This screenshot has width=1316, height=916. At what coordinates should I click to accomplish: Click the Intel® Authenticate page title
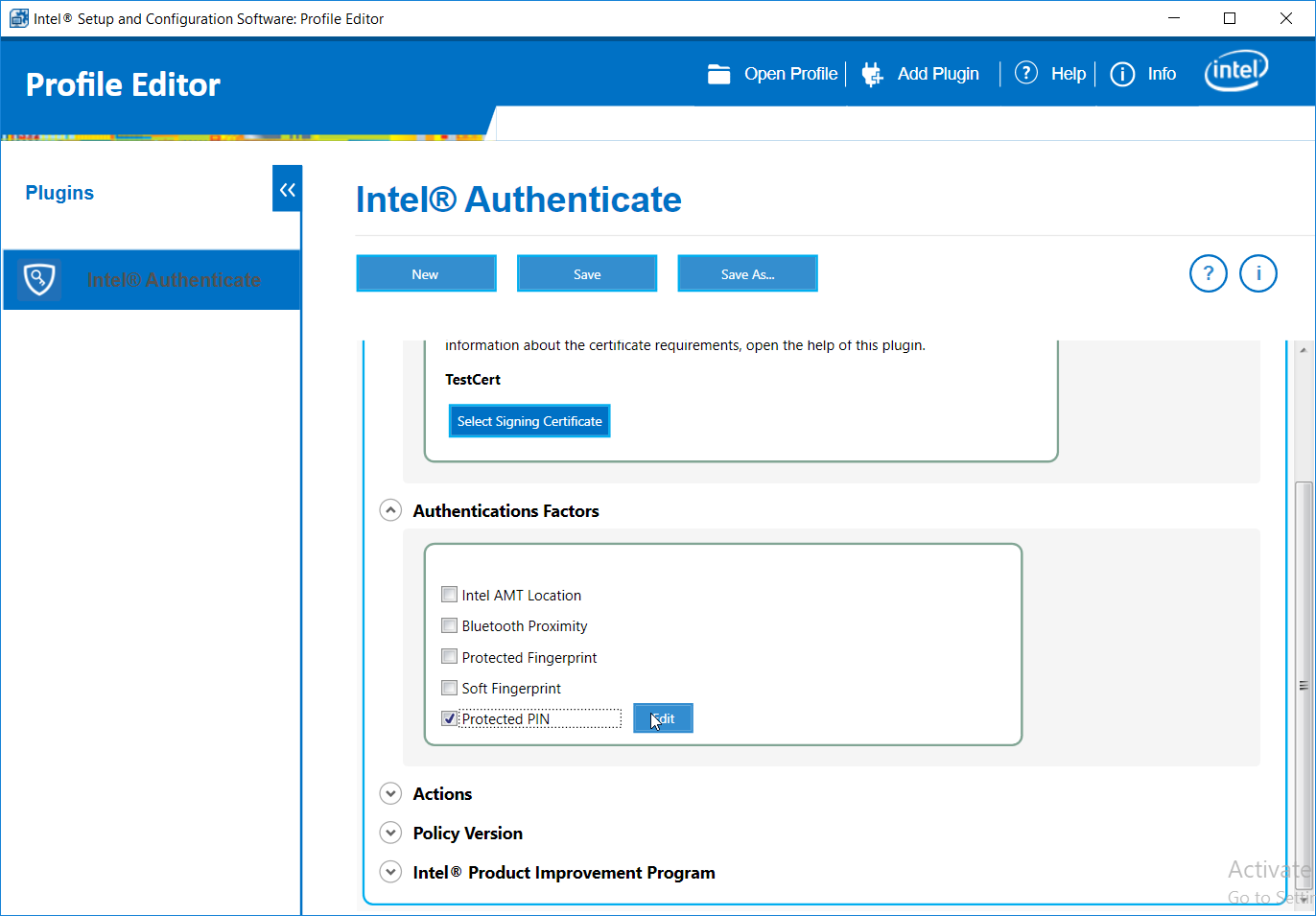[x=519, y=200]
